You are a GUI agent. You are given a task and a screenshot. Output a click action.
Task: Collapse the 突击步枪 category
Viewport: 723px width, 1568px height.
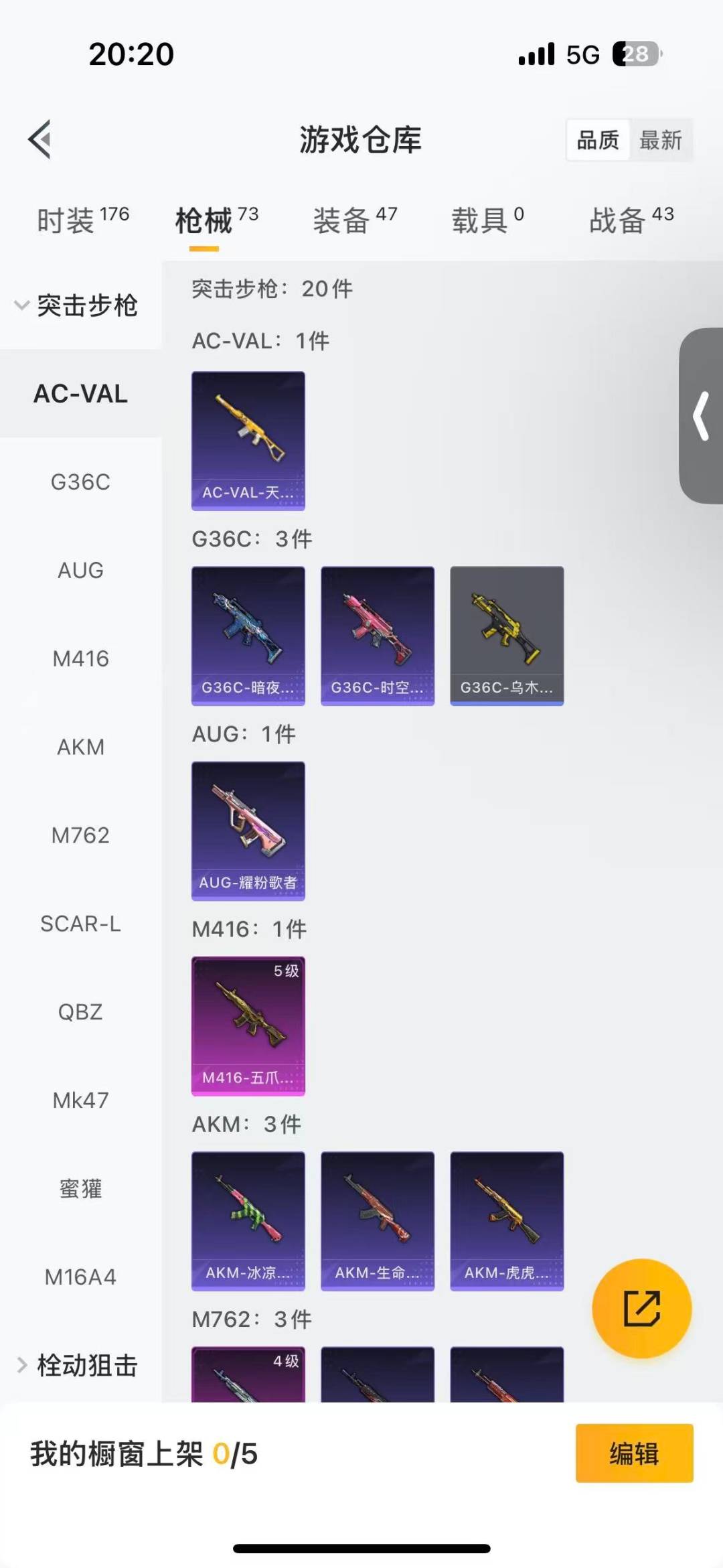pos(76,305)
